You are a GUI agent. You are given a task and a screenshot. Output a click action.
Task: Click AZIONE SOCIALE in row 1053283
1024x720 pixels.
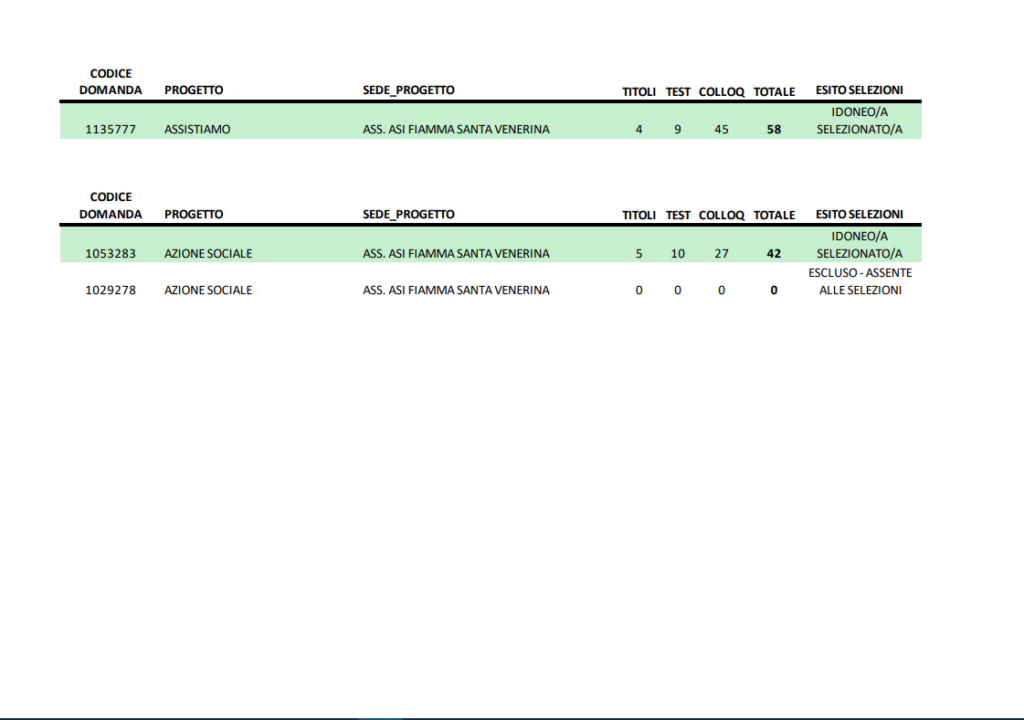click(x=208, y=254)
